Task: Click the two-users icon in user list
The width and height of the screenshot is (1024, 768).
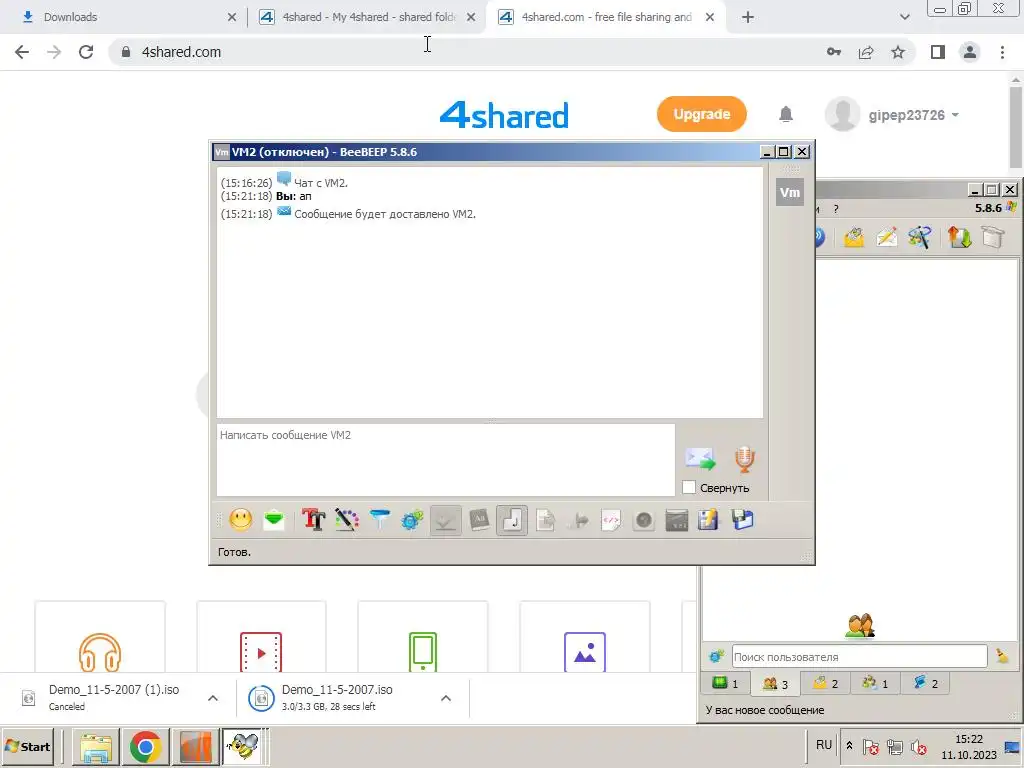Action: pos(860,625)
